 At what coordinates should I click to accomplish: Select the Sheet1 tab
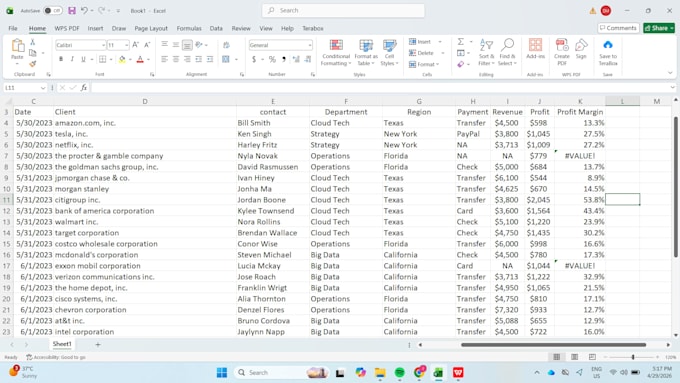point(62,344)
